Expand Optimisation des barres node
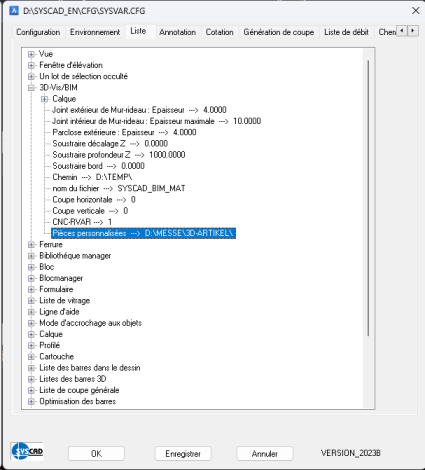Screen dimensions: 425x470 point(31,401)
